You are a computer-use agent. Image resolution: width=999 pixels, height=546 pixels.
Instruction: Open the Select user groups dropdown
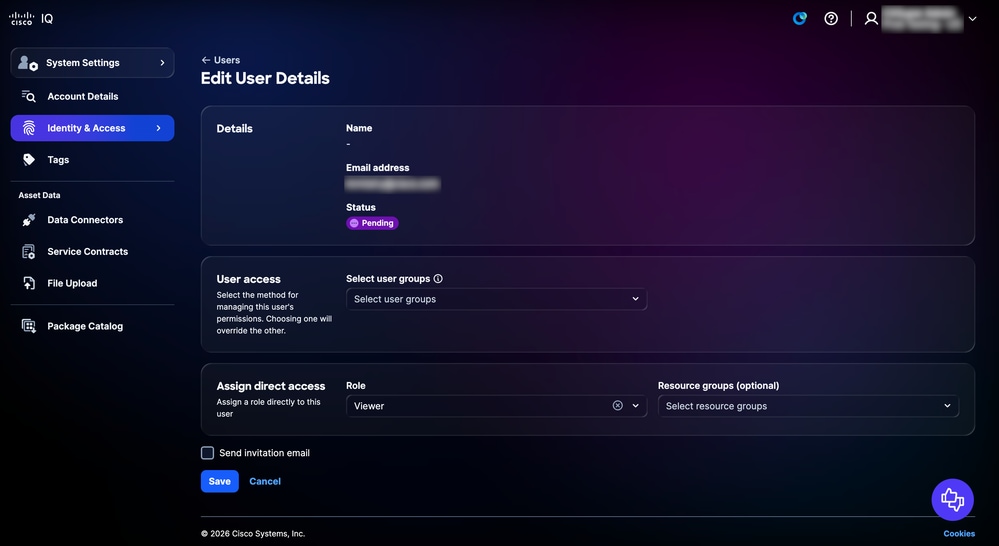click(x=496, y=299)
